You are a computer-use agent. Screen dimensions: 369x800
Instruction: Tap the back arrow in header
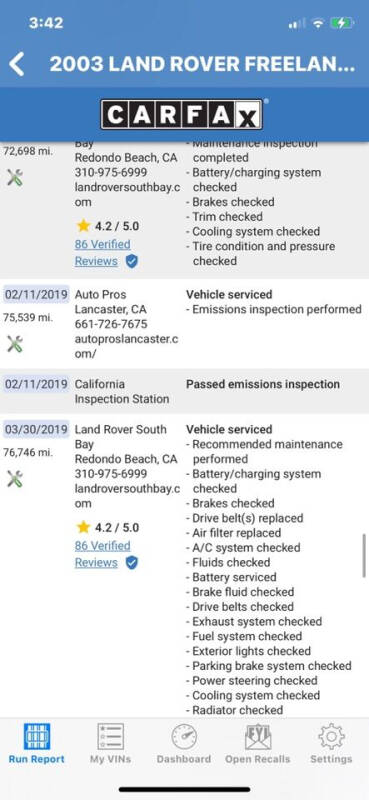[x=17, y=64]
